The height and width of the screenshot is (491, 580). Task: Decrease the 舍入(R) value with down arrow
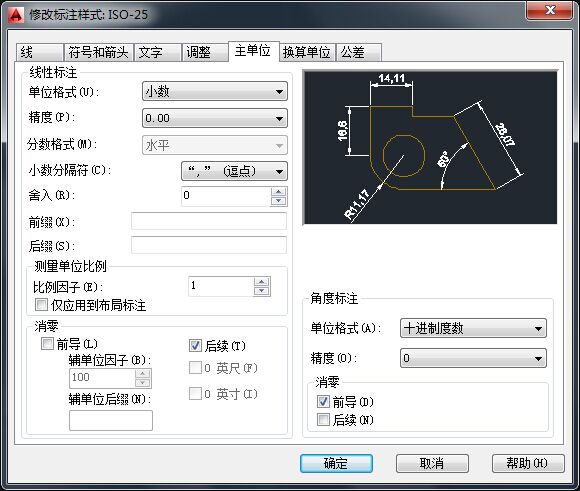[279, 201]
